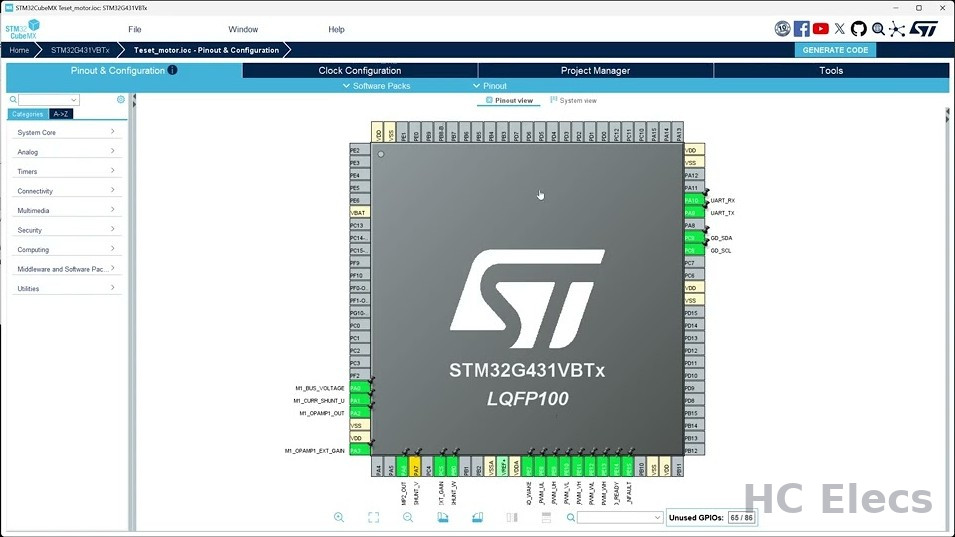Switch to Pinout view
This screenshot has width=955, height=537.
point(509,100)
